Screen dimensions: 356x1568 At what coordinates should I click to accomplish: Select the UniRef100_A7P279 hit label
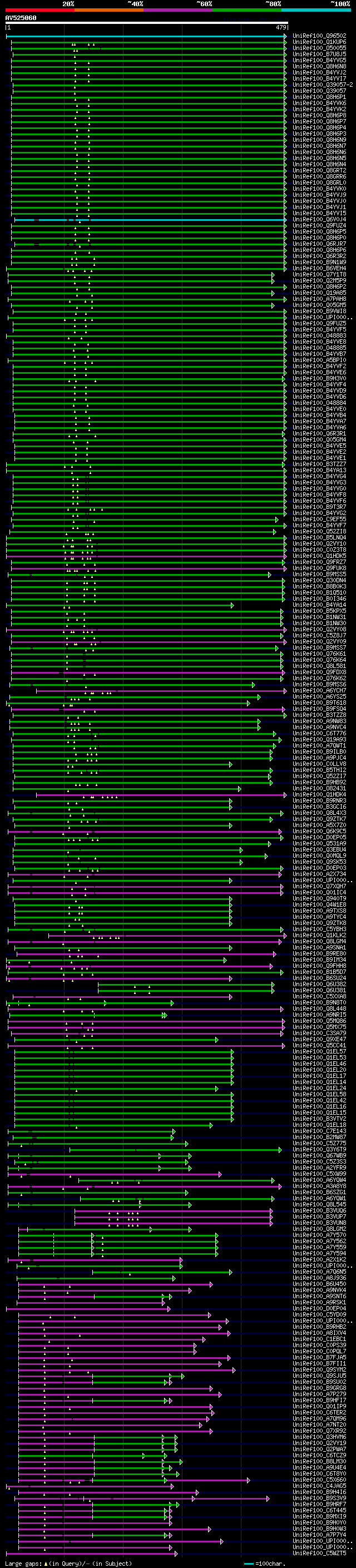point(319,1394)
